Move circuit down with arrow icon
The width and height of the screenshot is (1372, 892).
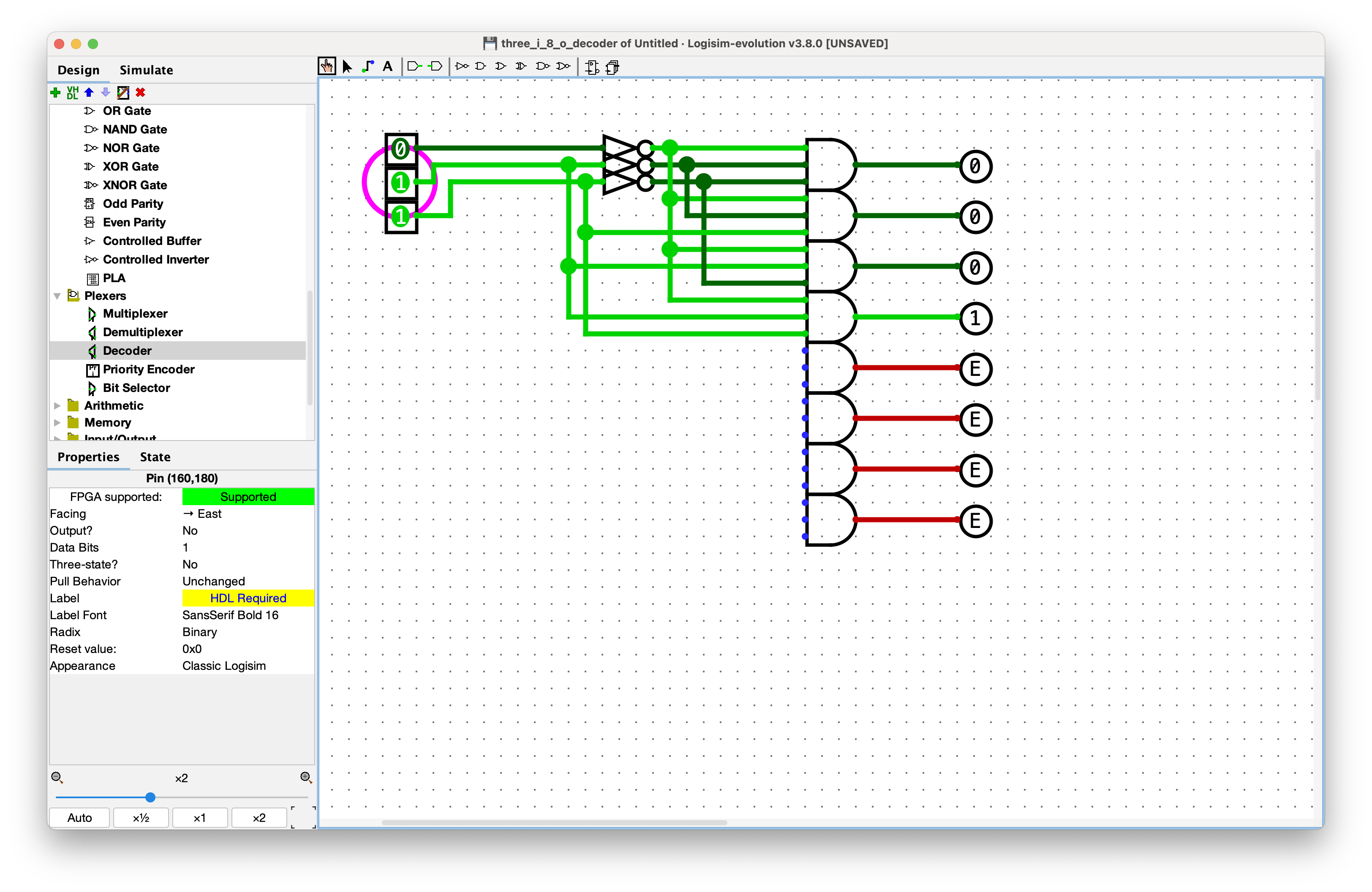[x=106, y=92]
